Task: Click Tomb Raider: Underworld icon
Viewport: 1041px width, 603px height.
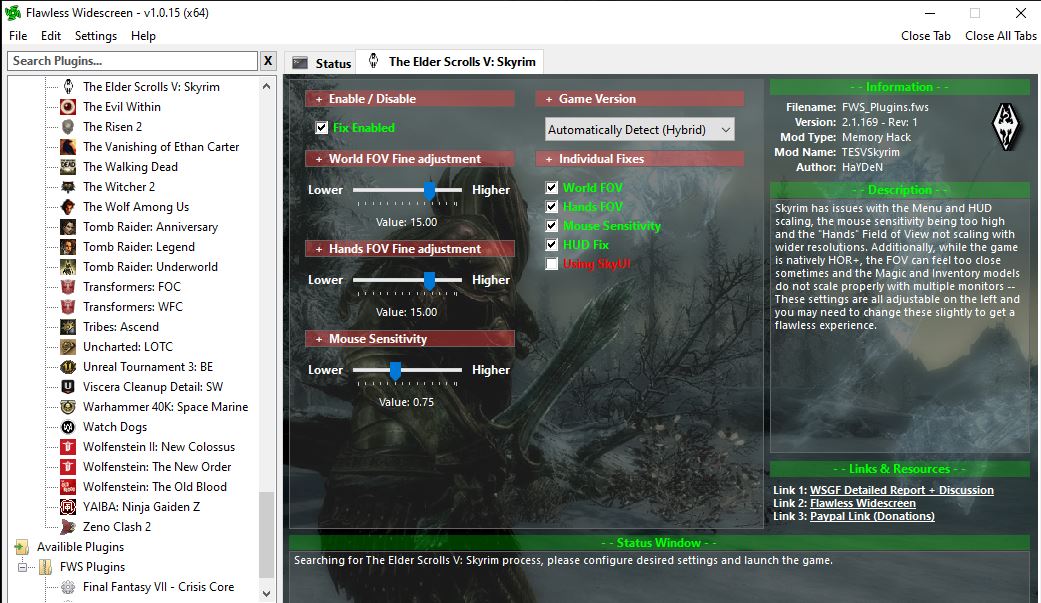Action: click(68, 266)
